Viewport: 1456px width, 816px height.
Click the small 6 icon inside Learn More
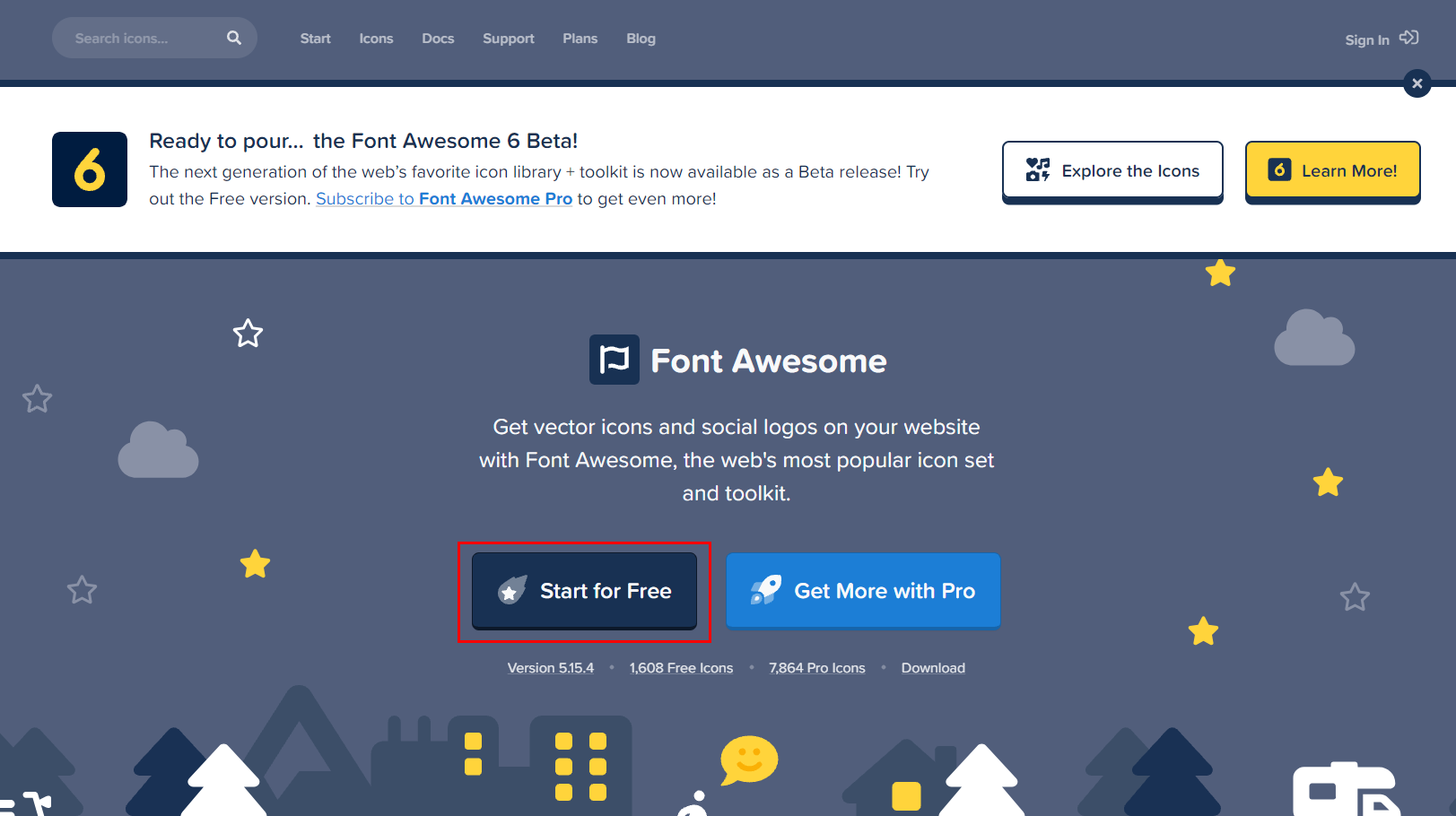click(x=1277, y=170)
